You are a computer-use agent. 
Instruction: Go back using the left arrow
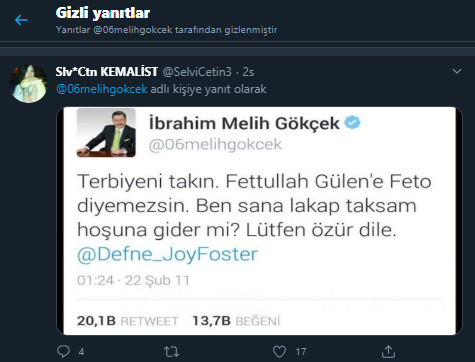click(x=21, y=20)
